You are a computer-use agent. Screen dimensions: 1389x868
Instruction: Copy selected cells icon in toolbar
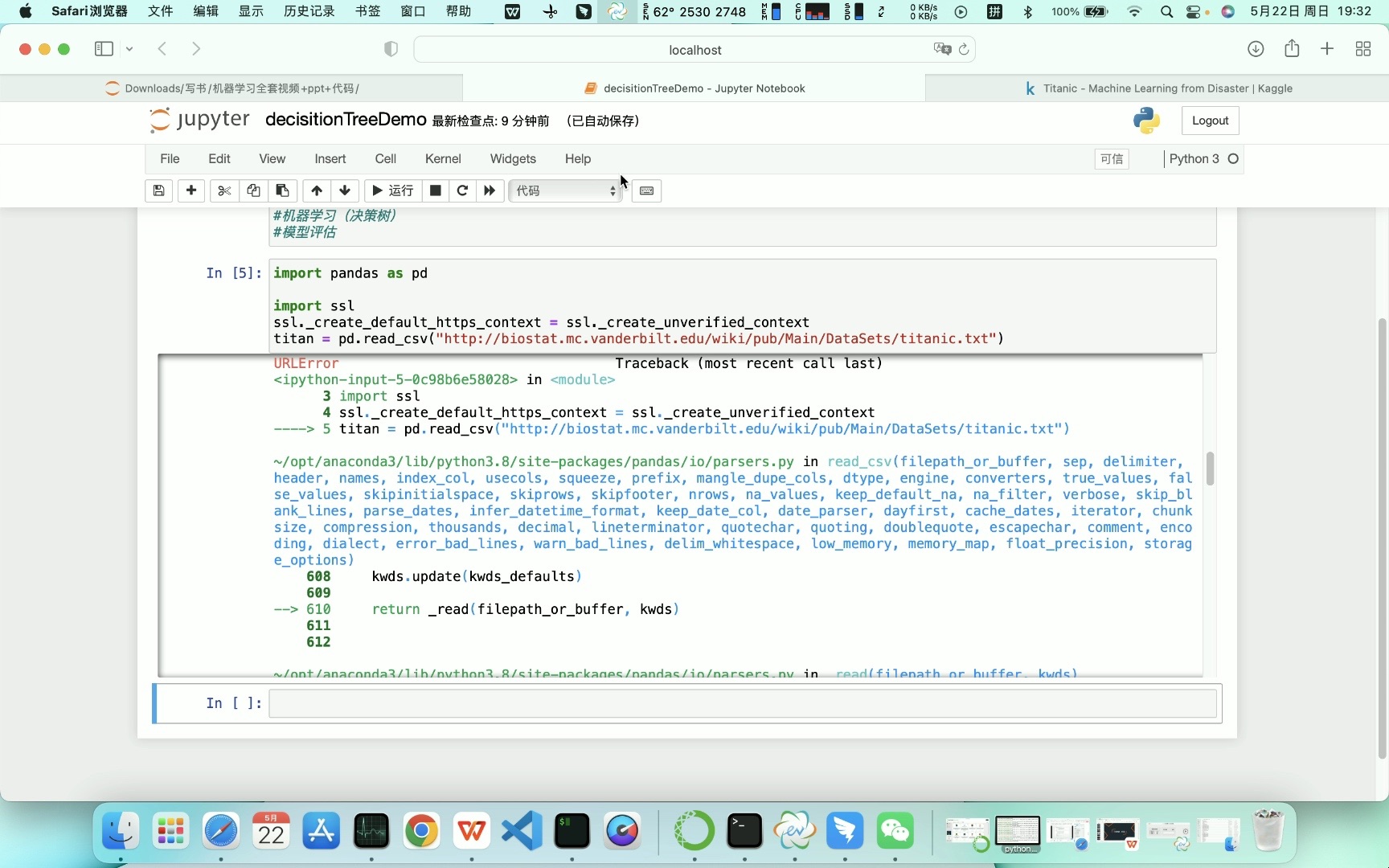(253, 190)
